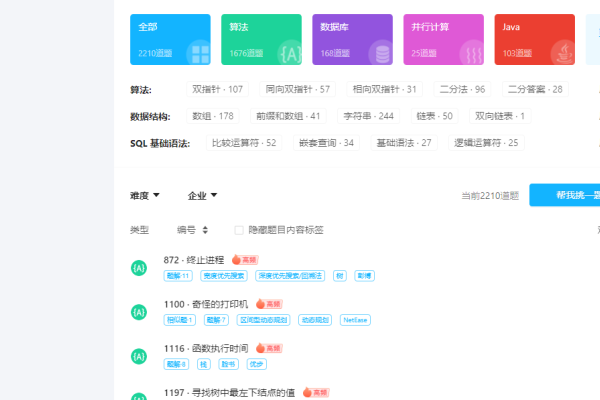The width and height of the screenshot is (600, 400).
Task: Click database cylinder icon on 数据库 card
Action: coord(382,54)
